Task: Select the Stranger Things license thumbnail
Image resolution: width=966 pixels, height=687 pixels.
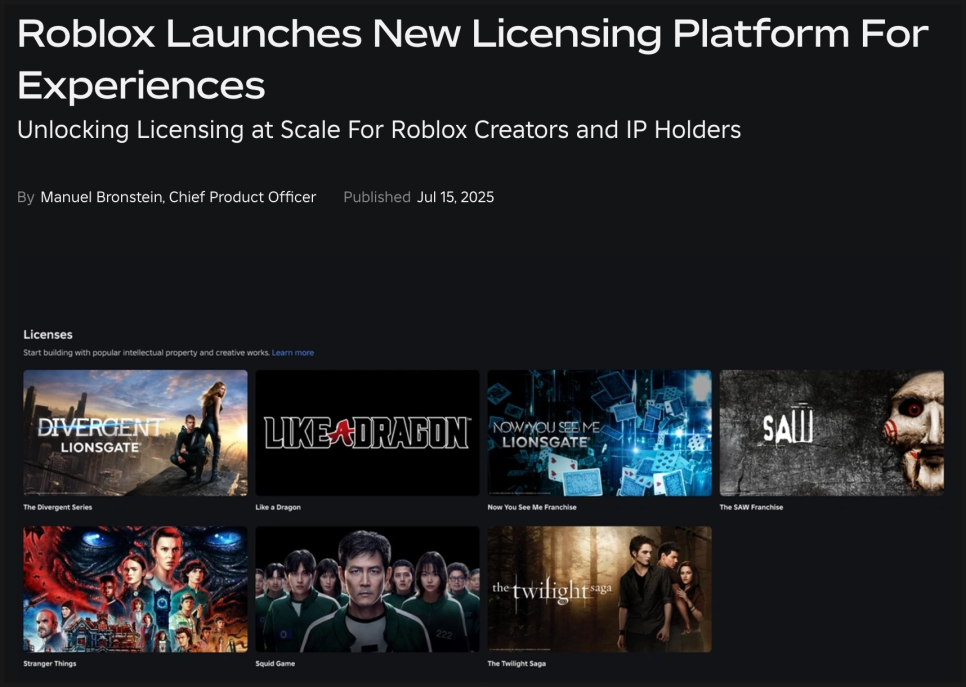Action: click(x=136, y=589)
